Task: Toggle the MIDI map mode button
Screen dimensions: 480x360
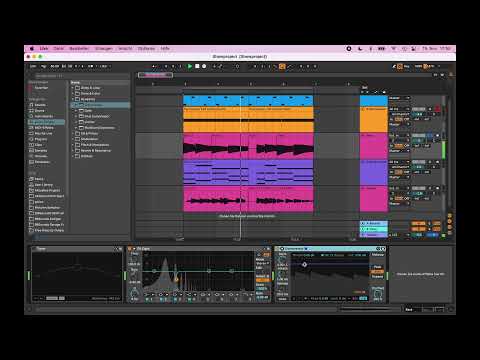Action: tap(419, 66)
